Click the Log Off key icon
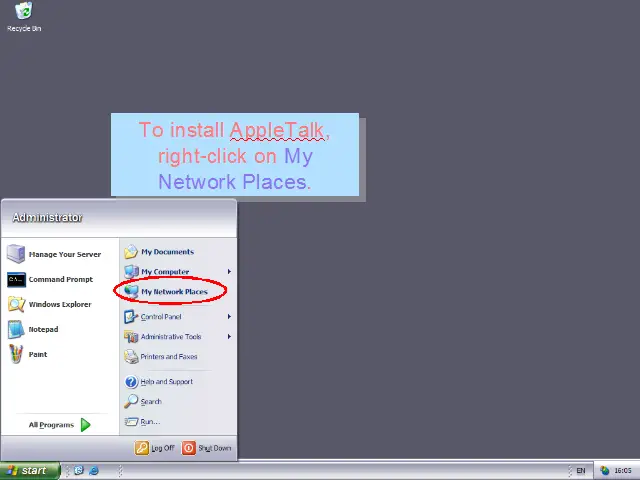The height and width of the screenshot is (480, 640). tap(142, 448)
